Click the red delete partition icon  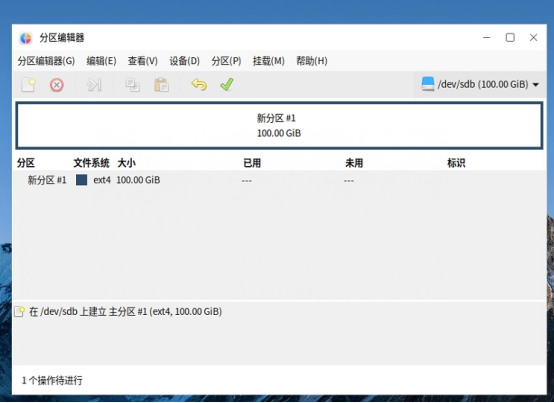pyautogui.click(x=57, y=85)
